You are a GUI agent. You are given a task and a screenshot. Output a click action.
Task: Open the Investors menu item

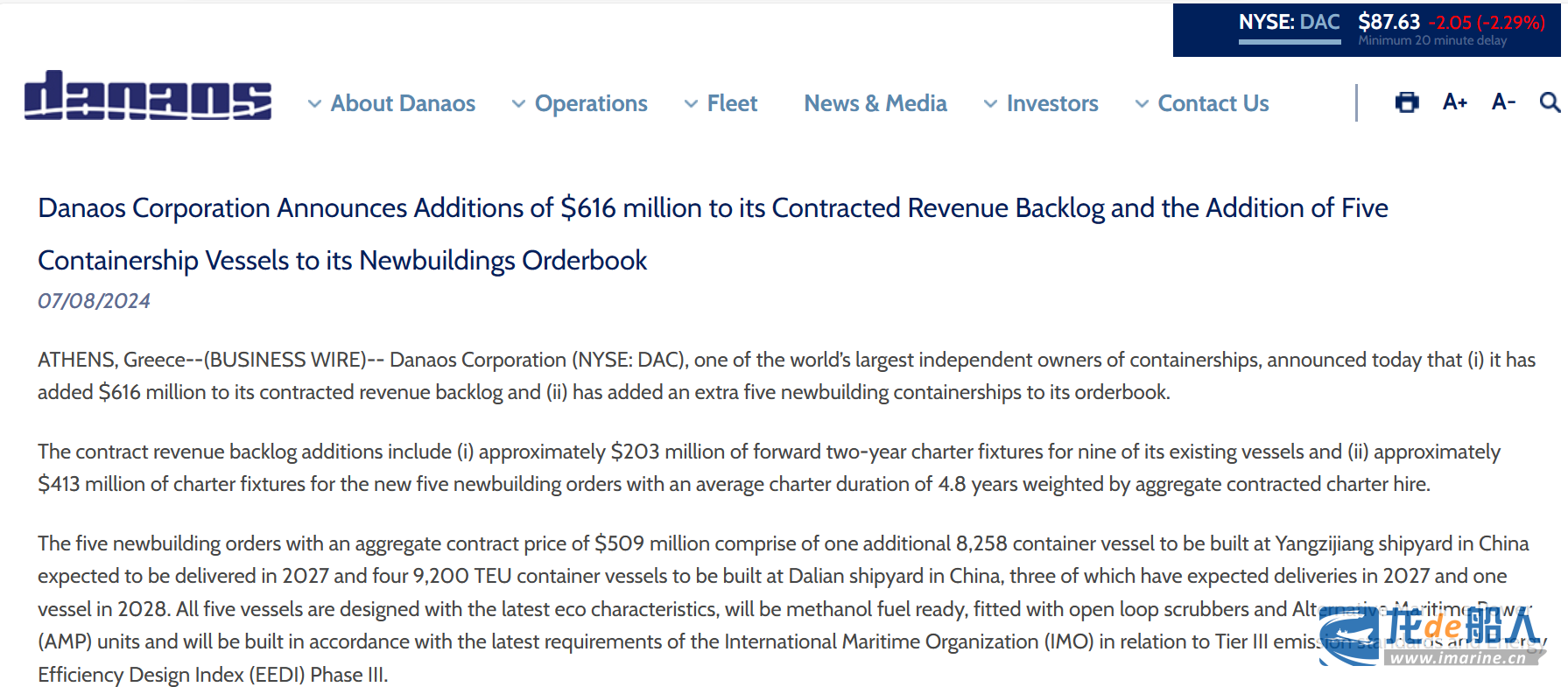(x=1051, y=103)
